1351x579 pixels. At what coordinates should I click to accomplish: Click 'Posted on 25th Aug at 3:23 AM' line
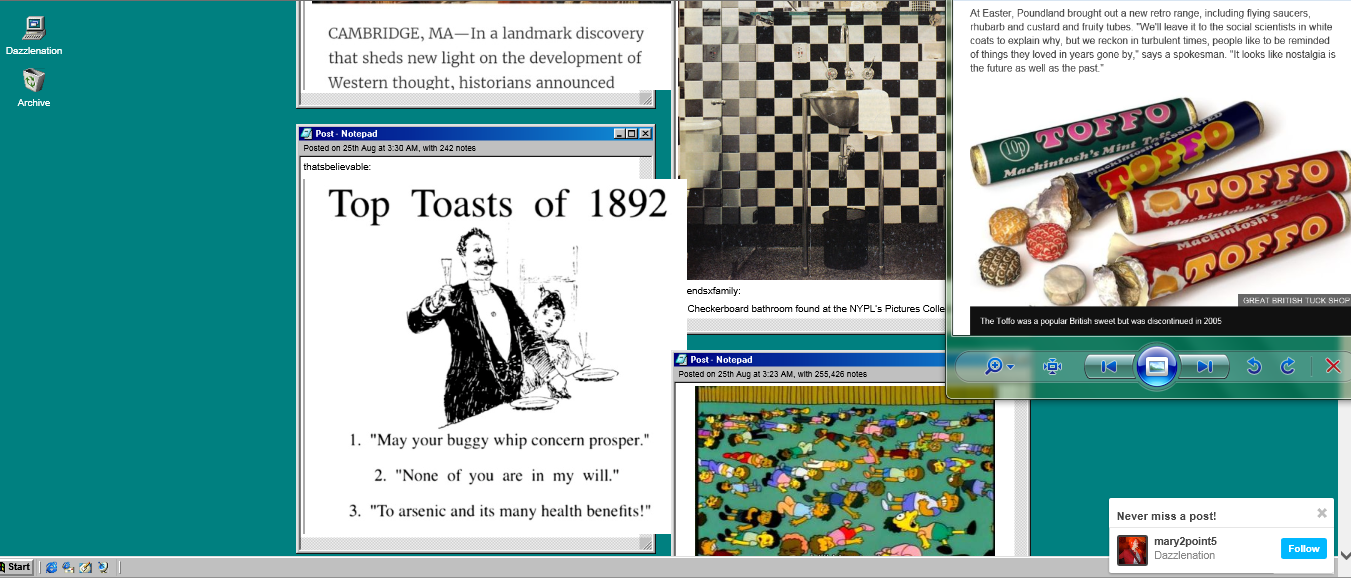coord(772,374)
